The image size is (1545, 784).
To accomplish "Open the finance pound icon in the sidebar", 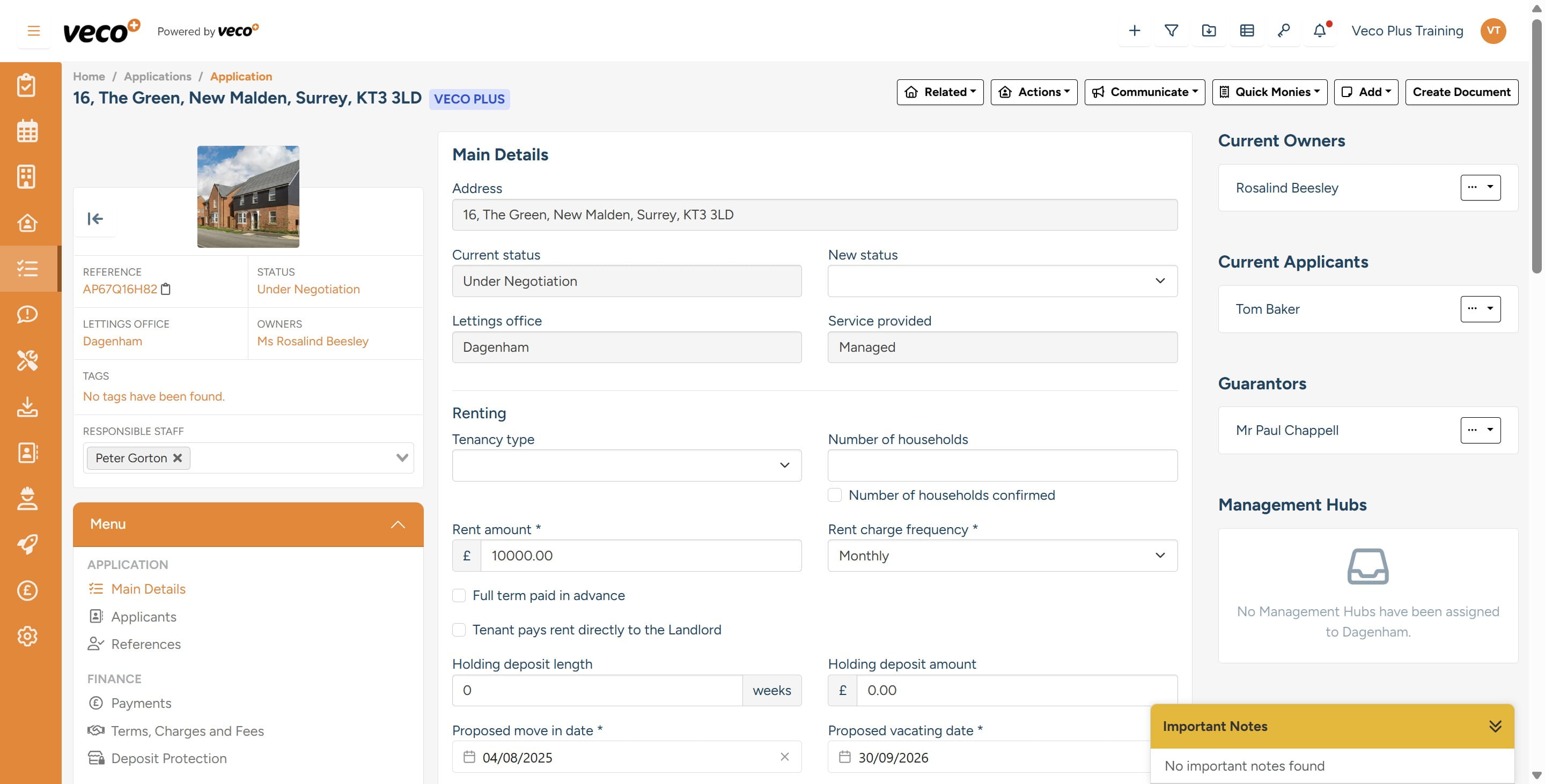I will [27, 590].
